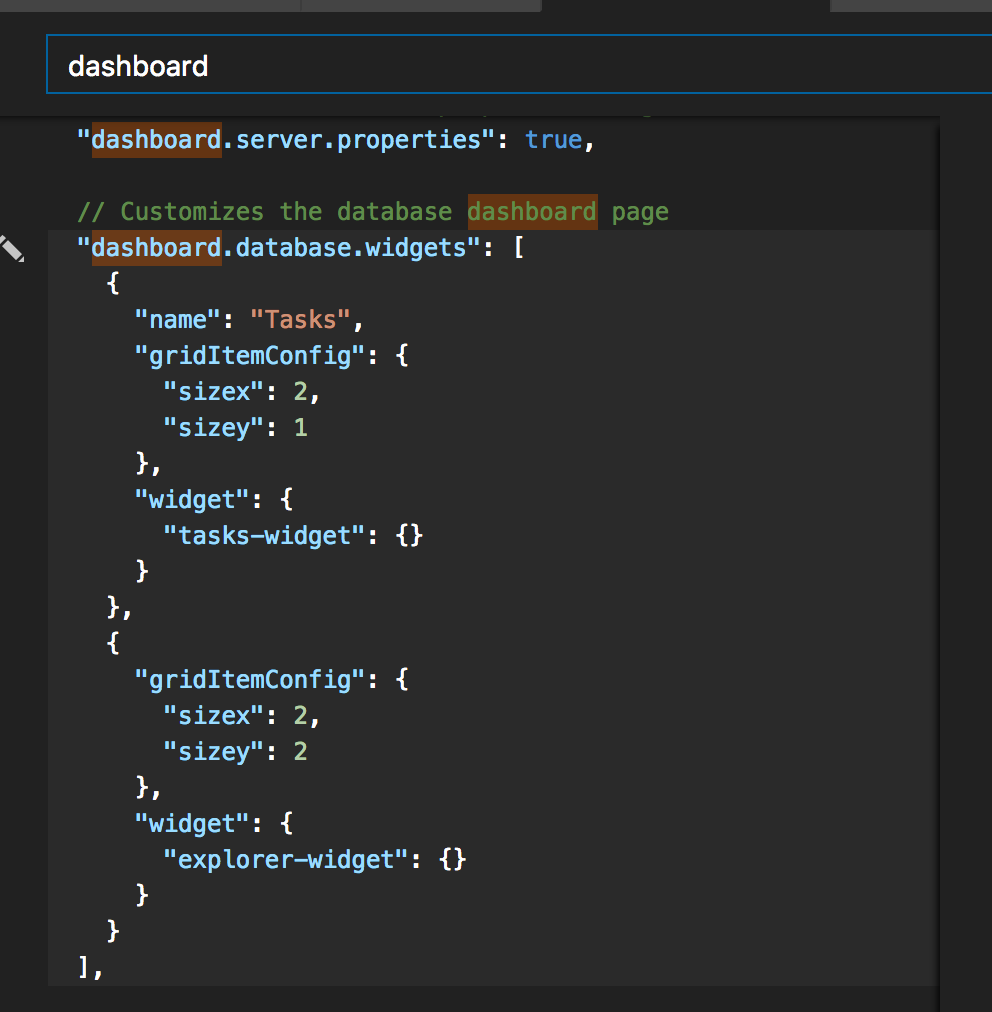
Task: Click the "Tasks" string value
Action: pyautogui.click(x=301, y=320)
